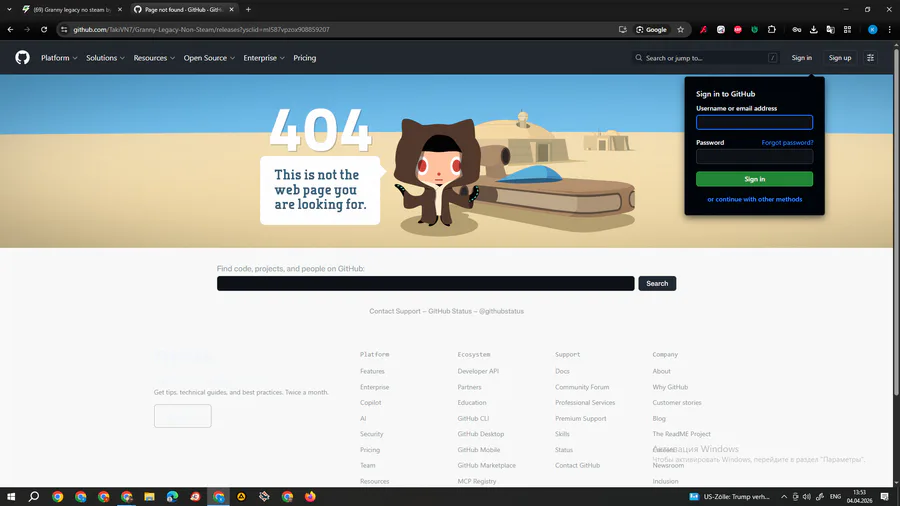
Task: Go back with the browser back arrow
Action: point(10,29)
